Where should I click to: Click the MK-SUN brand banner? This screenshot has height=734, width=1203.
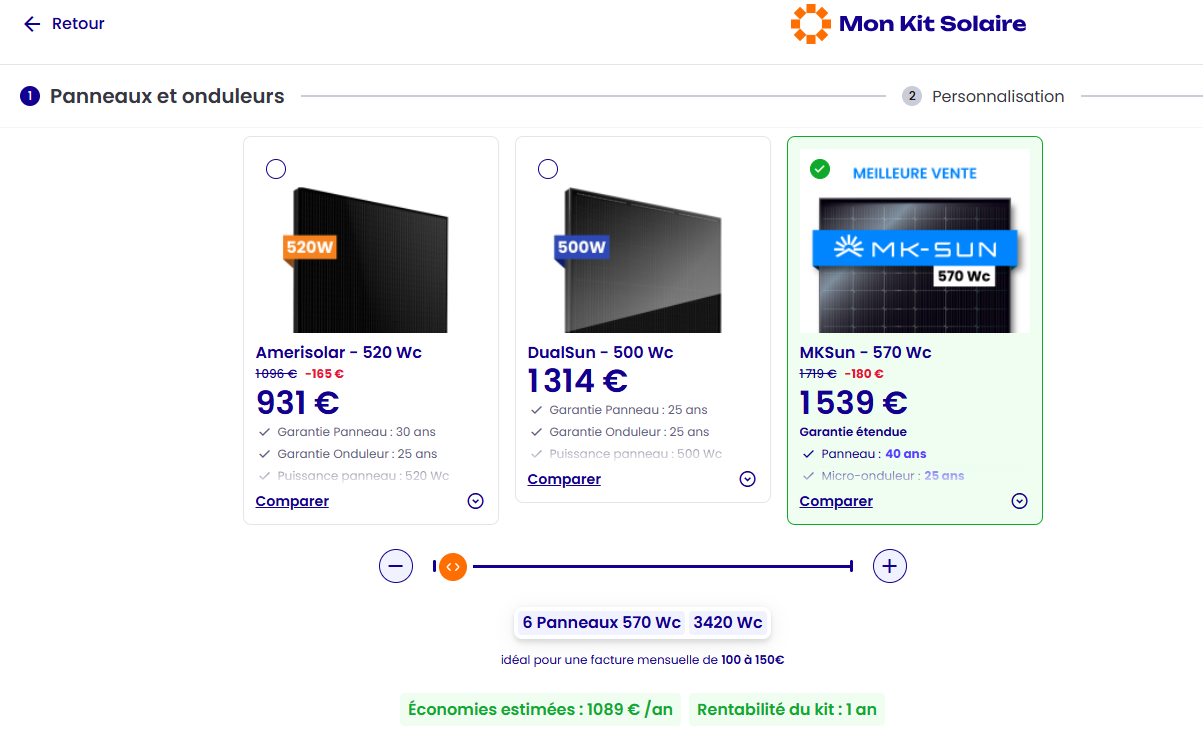point(913,247)
